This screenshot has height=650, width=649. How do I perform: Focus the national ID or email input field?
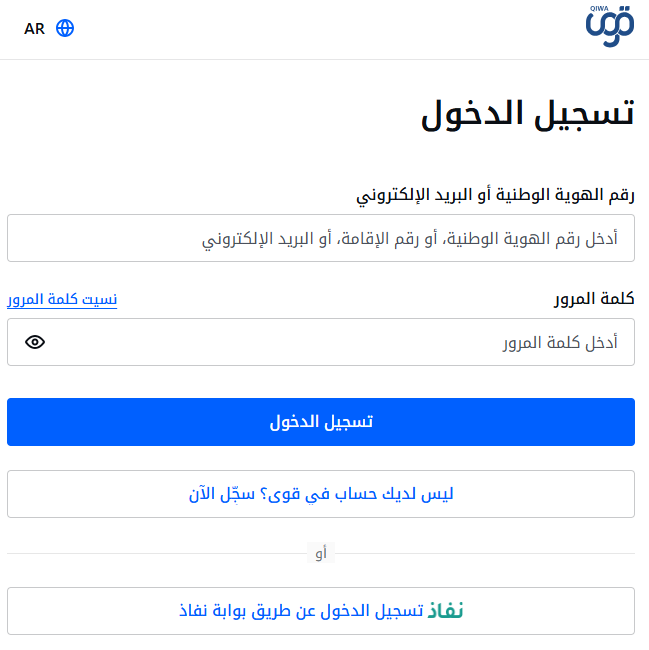click(321, 238)
